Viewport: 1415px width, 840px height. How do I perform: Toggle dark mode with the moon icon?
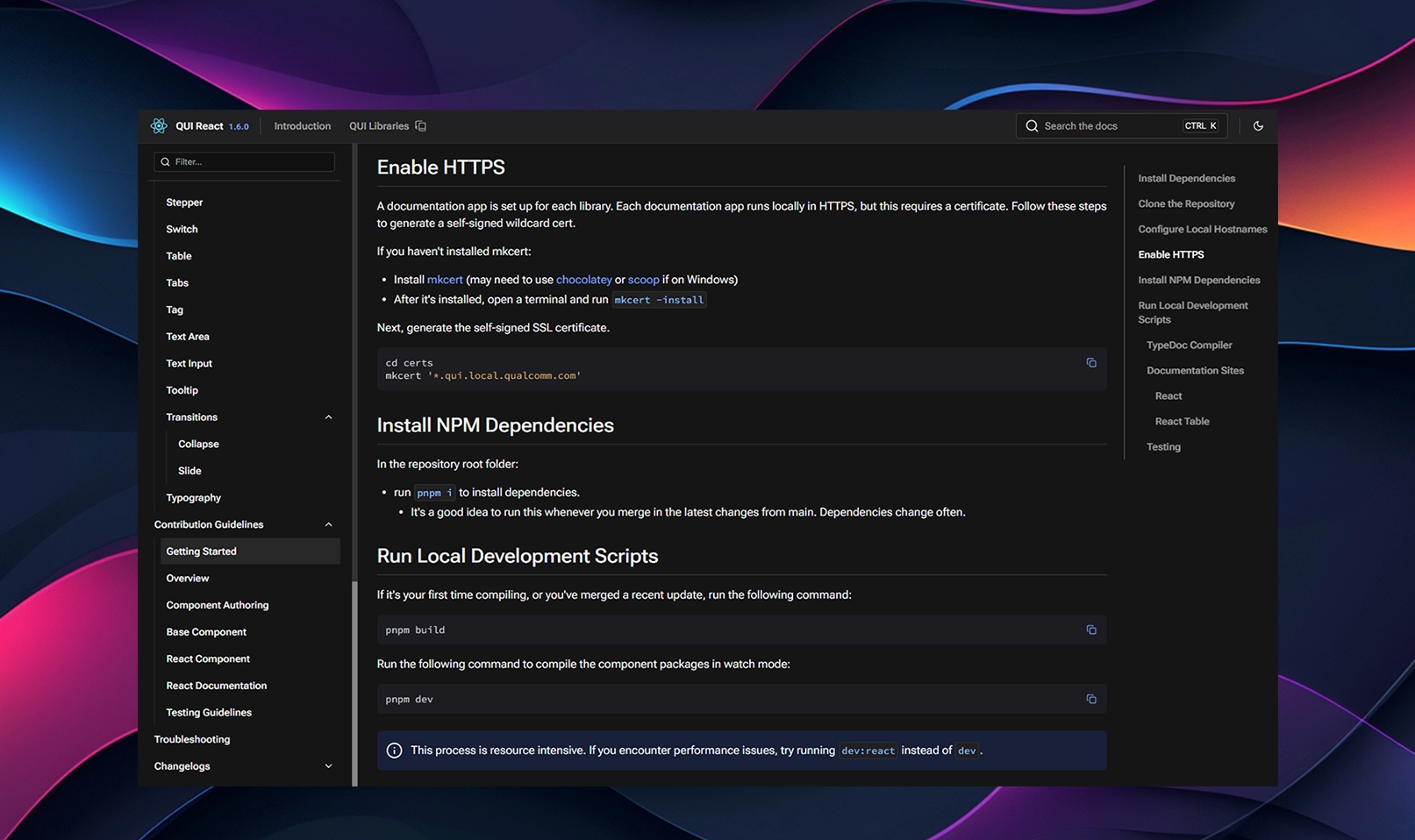point(1258,126)
